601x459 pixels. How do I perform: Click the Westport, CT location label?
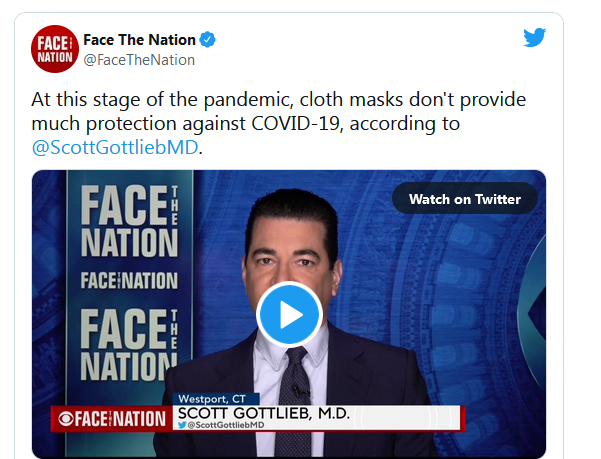pyautogui.click(x=212, y=399)
